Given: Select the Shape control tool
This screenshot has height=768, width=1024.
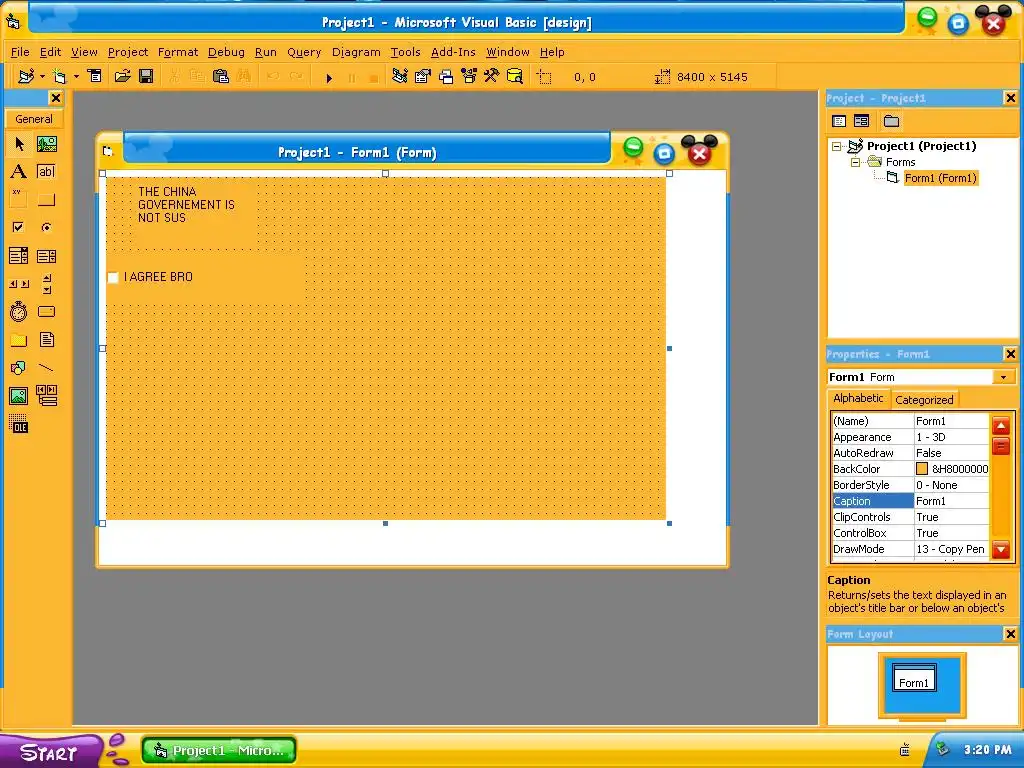Looking at the screenshot, I should point(19,368).
